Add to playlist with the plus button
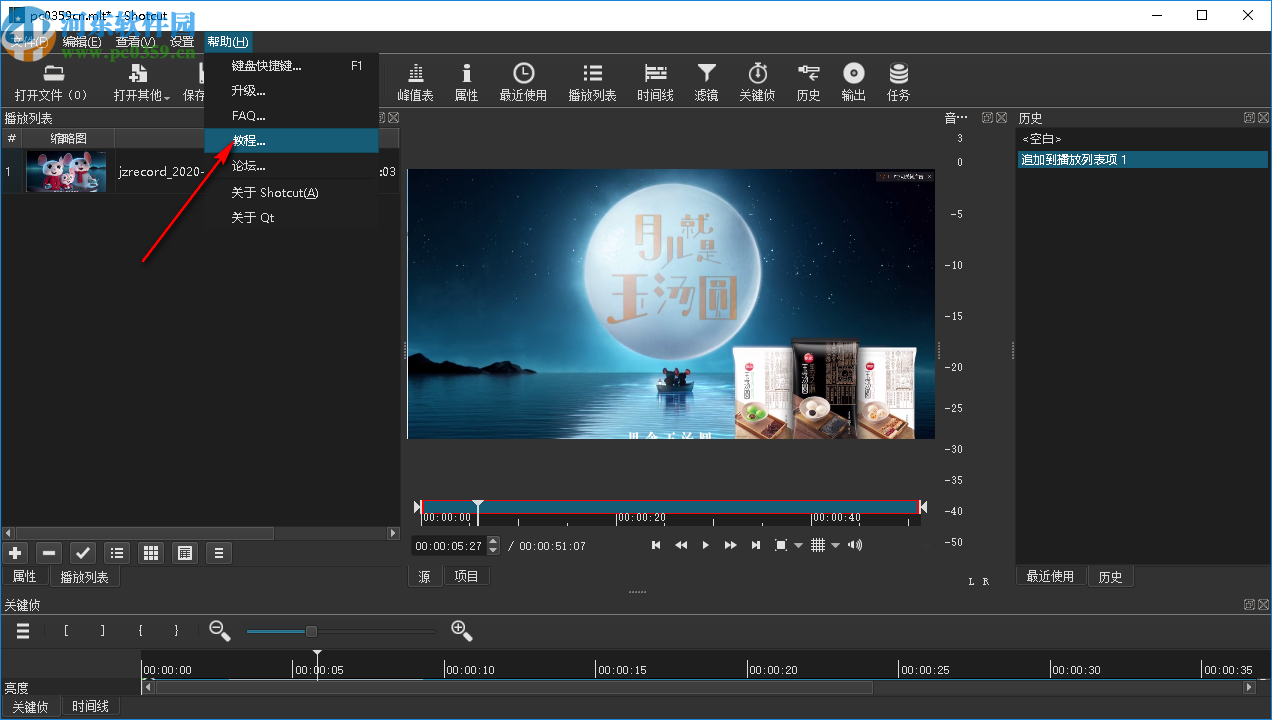The height and width of the screenshot is (720, 1272). pyautogui.click(x=15, y=553)
